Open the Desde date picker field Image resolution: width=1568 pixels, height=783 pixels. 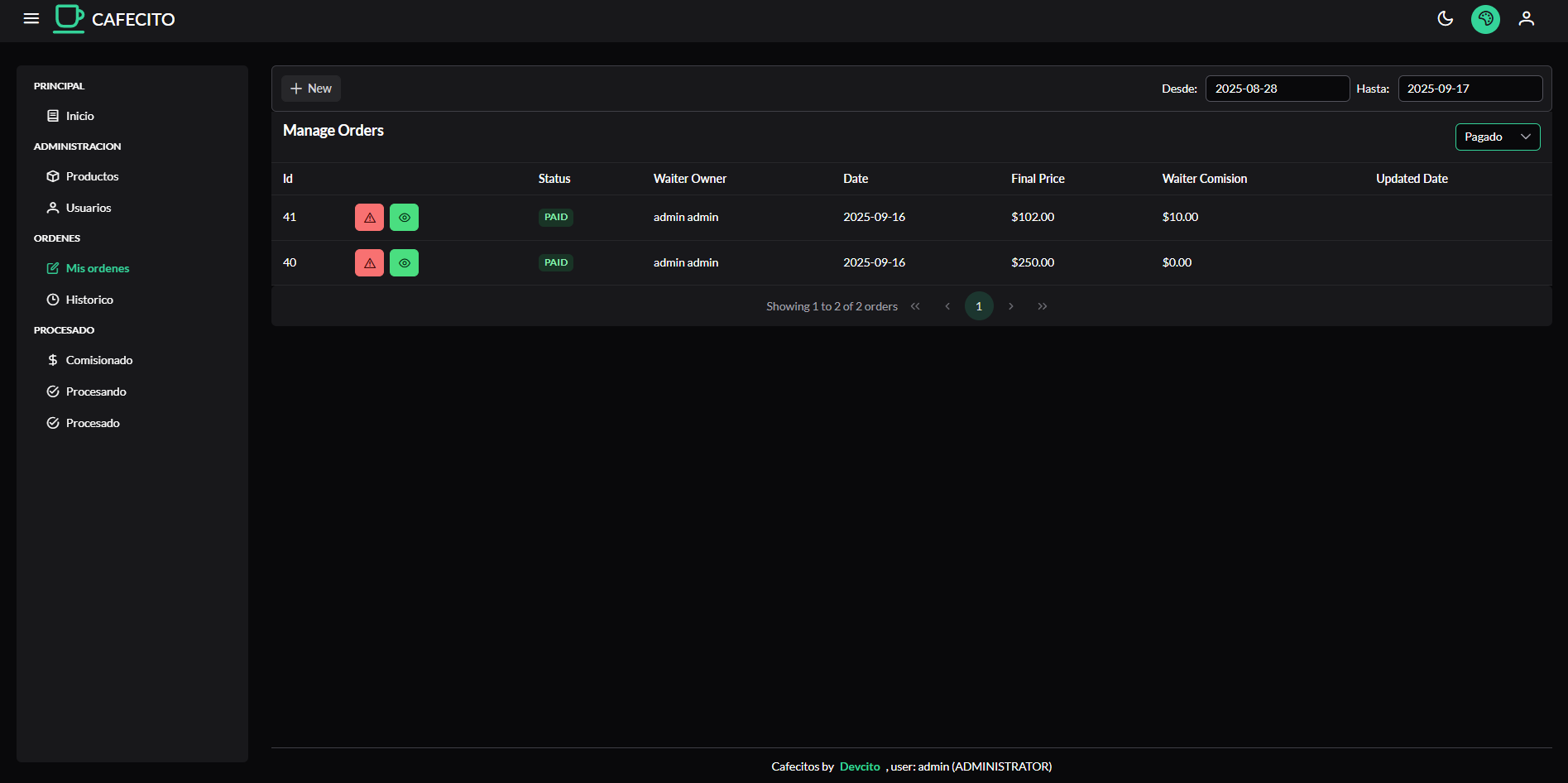point(1277,89)
